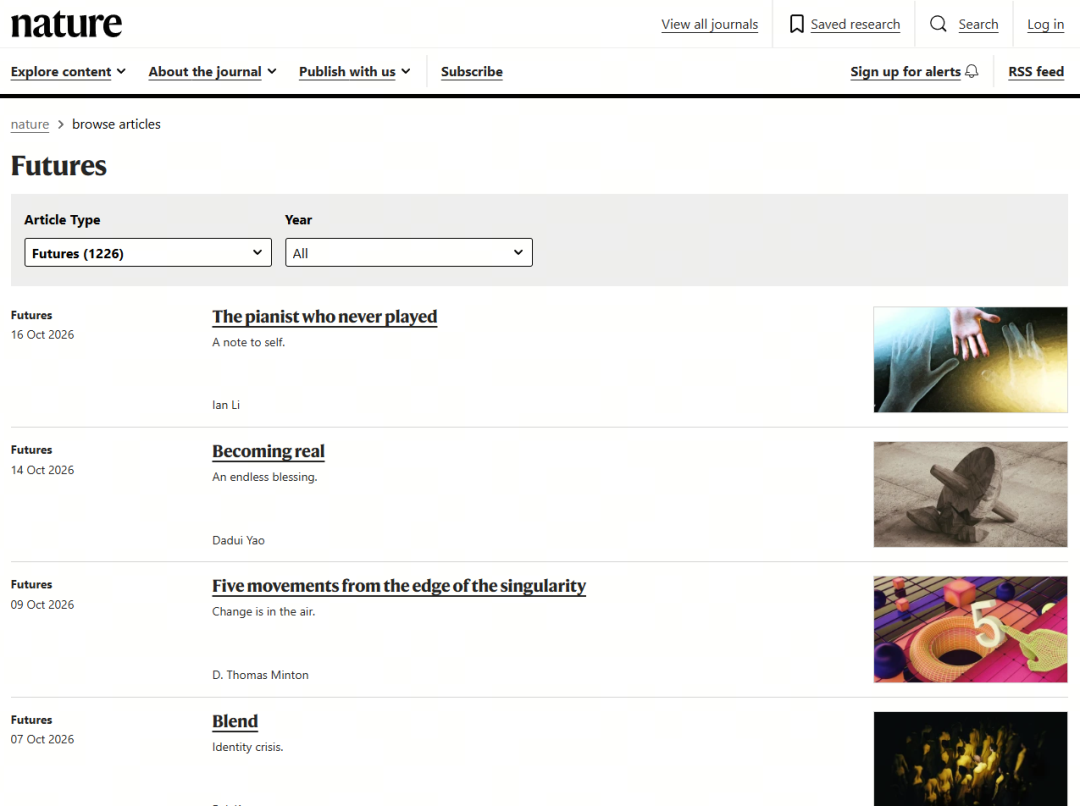Click the Five movements article thumbnail
This screenshot has height=806, width=1080.
pyautogui.click(x=970, y=630)
